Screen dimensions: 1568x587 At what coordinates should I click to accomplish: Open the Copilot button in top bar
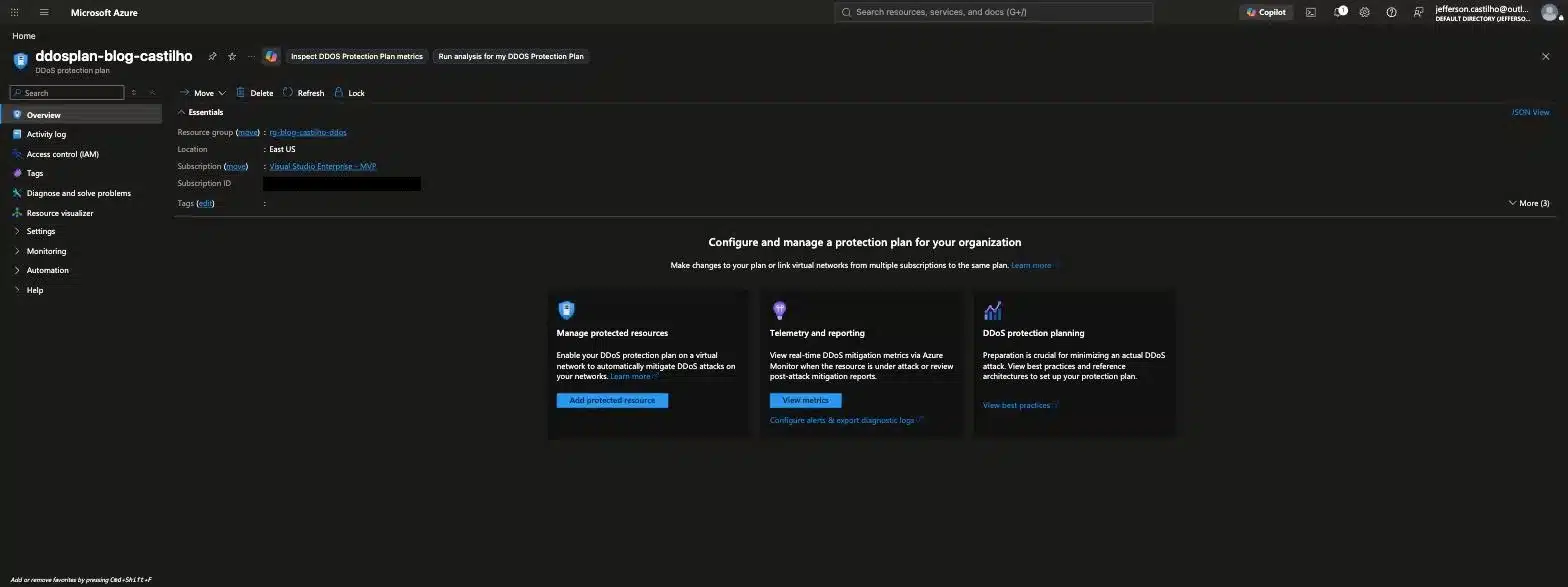click(1266, 12)
